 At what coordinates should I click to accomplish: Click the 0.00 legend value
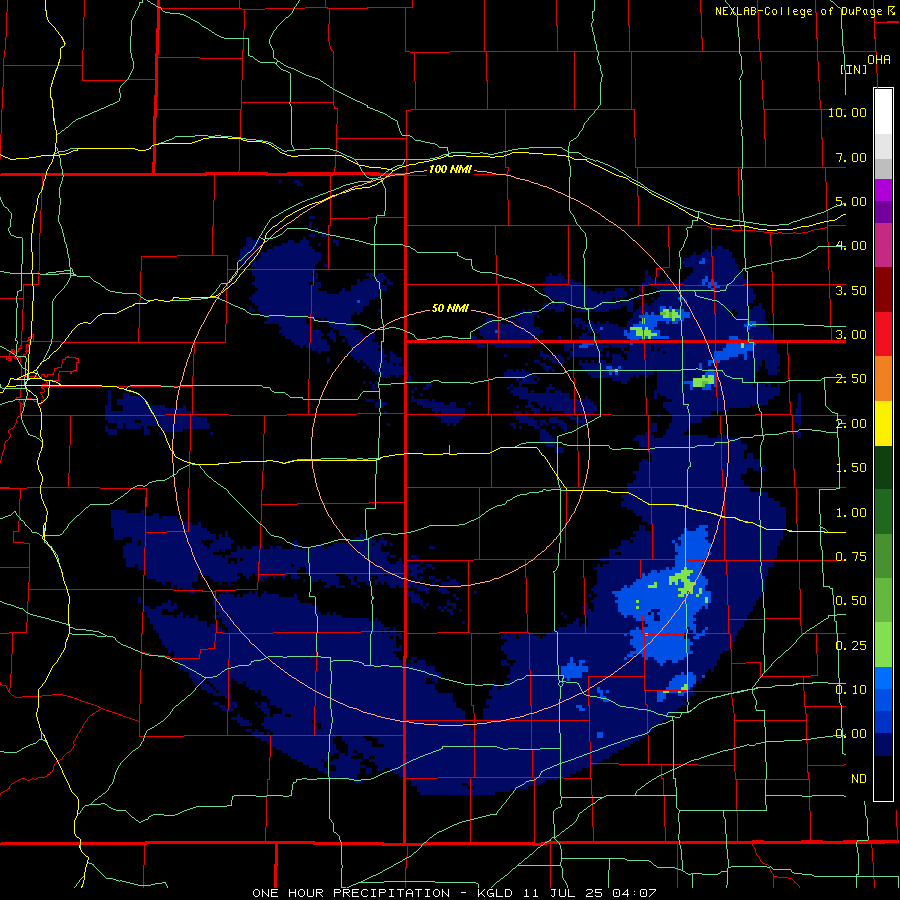pyautogui.click(x=851, y=734)
